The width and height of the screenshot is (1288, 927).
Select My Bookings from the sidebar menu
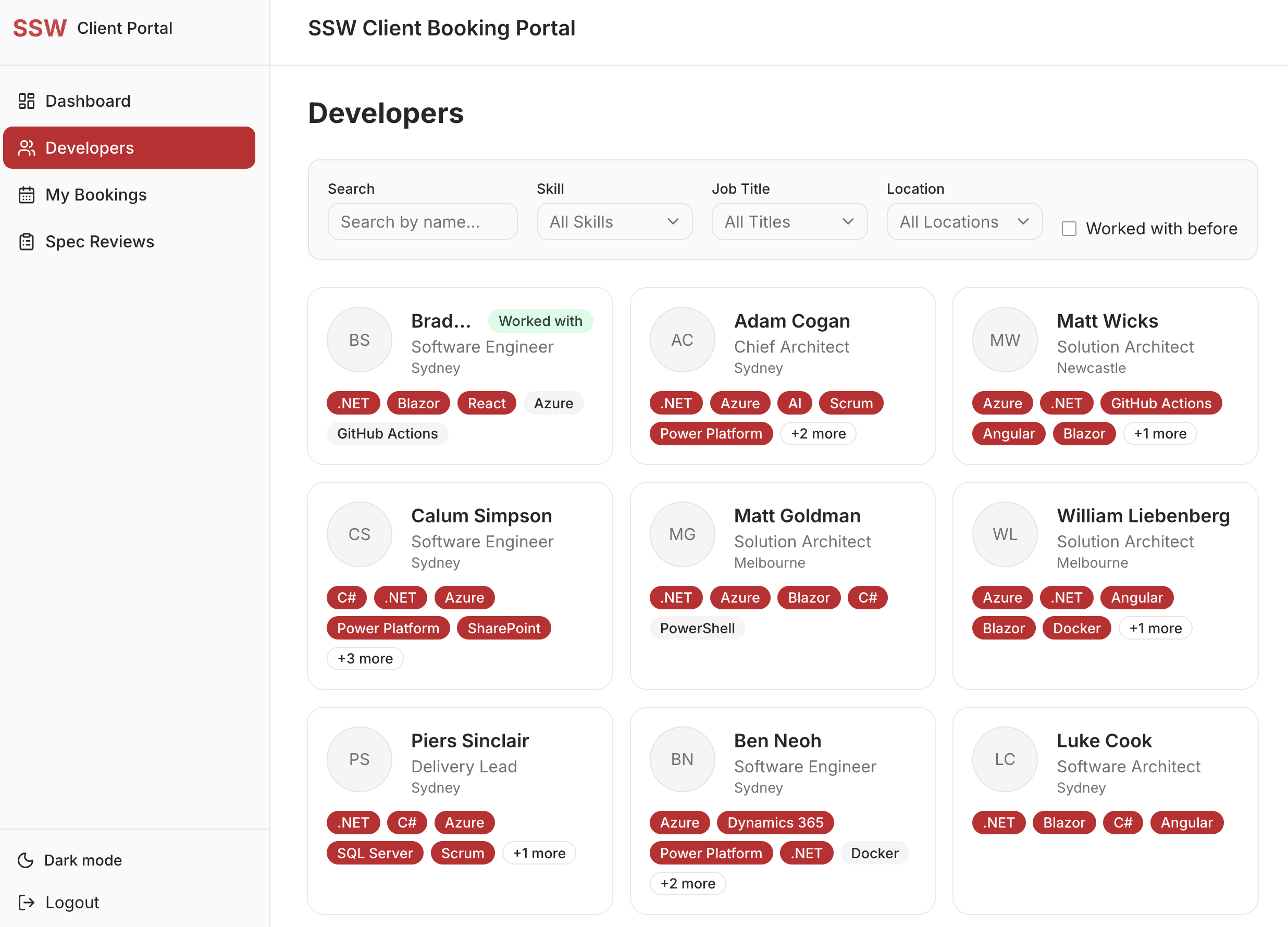[95, 194]
